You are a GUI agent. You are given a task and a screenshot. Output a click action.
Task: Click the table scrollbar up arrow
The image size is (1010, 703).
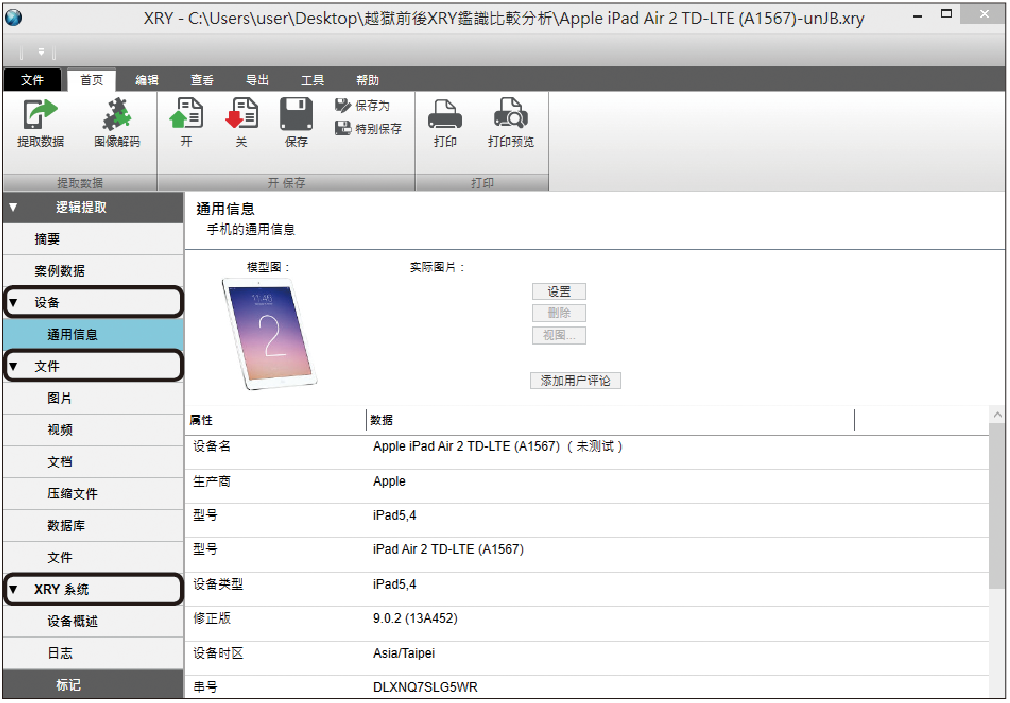(998, 415)
